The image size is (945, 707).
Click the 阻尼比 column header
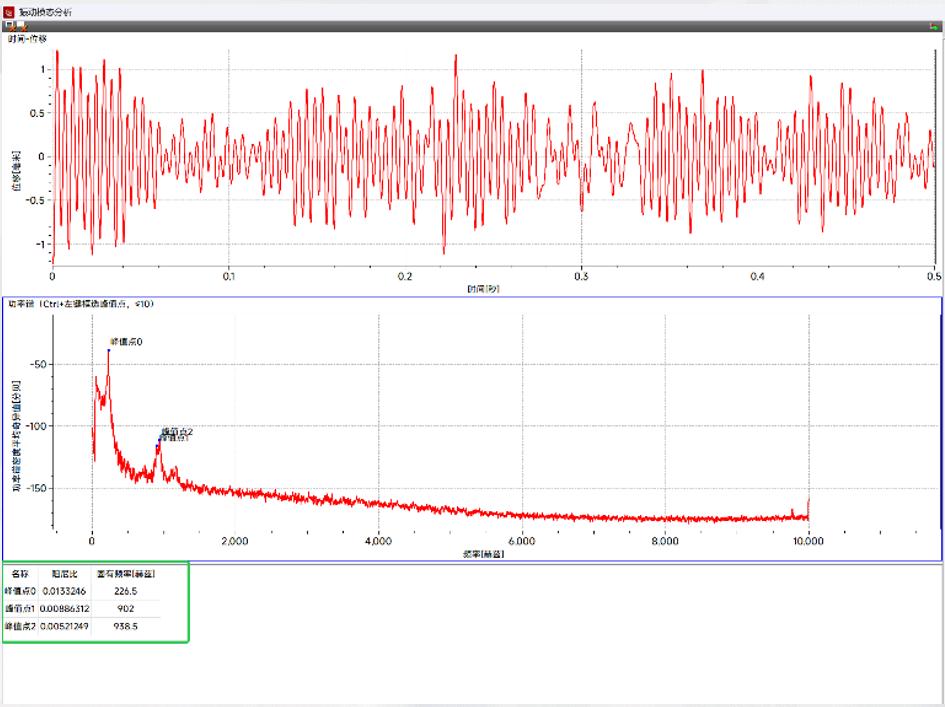(62, 575)
